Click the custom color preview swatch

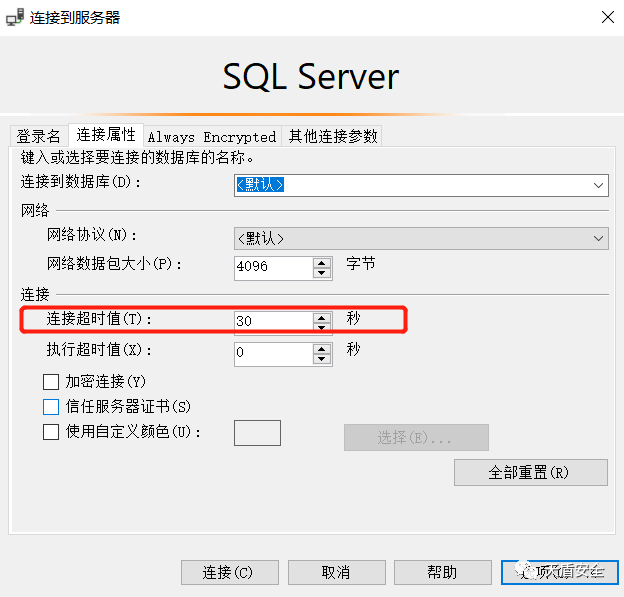click(257, 432)
